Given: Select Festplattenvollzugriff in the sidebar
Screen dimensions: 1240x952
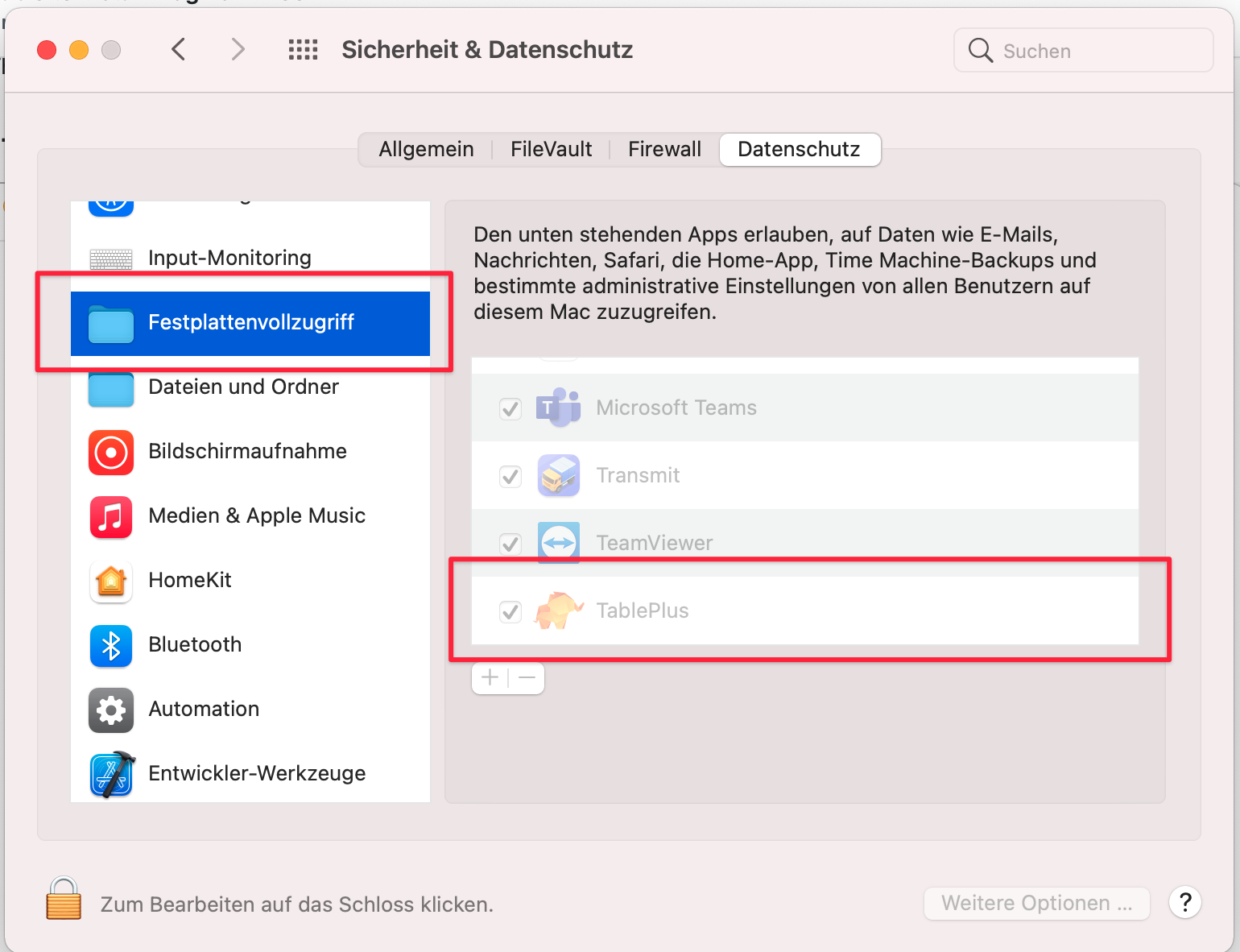Looking at the screenshot, I should tap(250, 323).
